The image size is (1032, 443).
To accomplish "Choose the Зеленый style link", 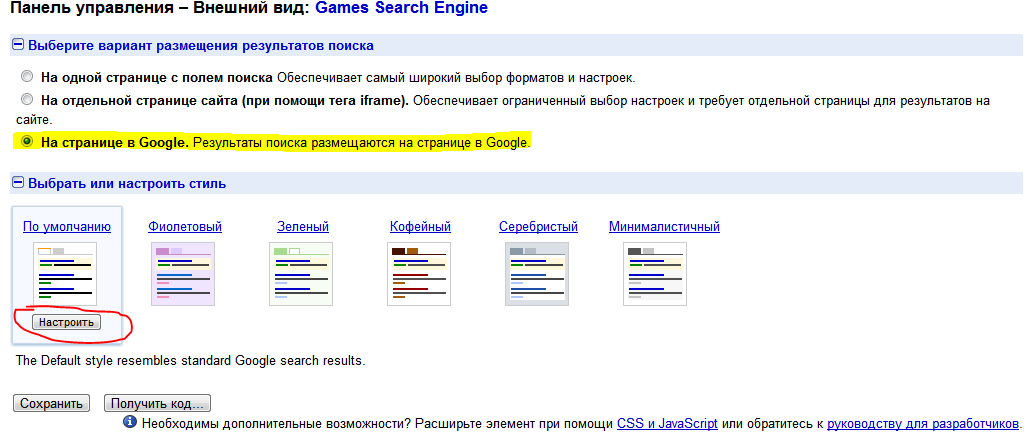I will [x=303, y=227].
